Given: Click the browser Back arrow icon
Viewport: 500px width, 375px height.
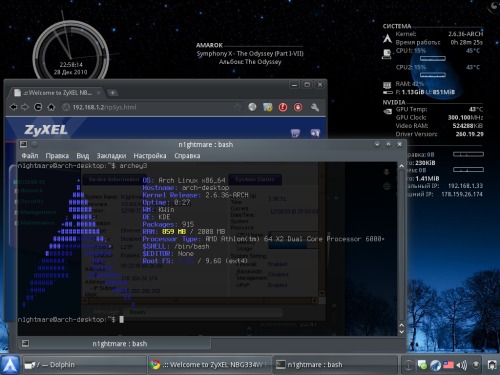Looking at the screenshot, I should (x=13, y=107).
